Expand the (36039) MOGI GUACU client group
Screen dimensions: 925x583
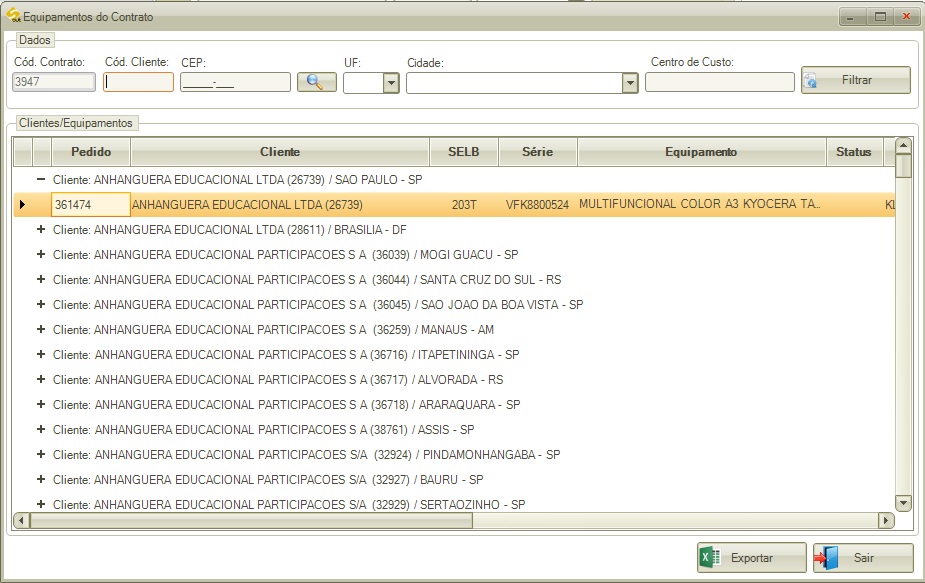coord(41,254)
